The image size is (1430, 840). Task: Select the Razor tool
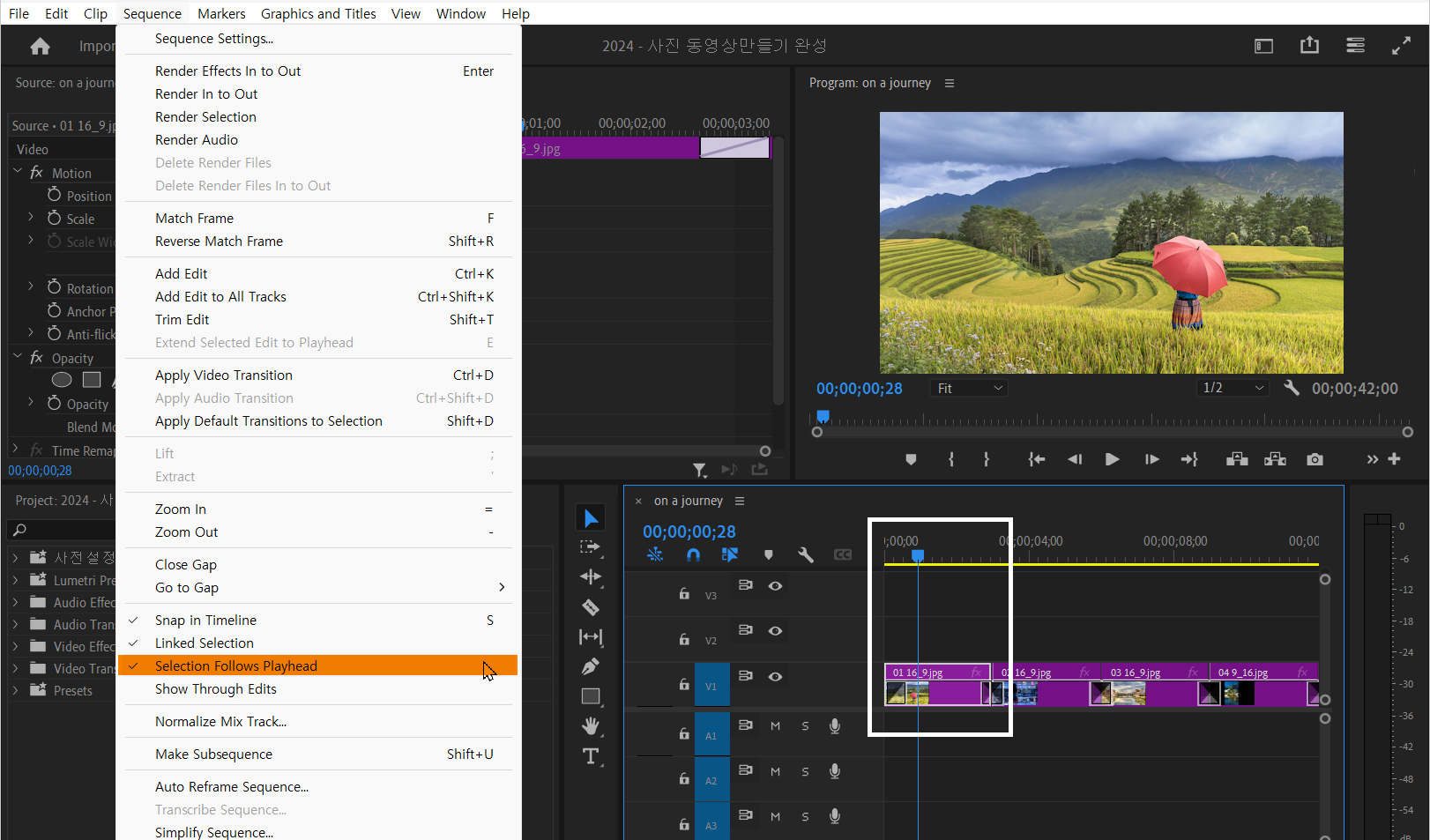point(591,607)
